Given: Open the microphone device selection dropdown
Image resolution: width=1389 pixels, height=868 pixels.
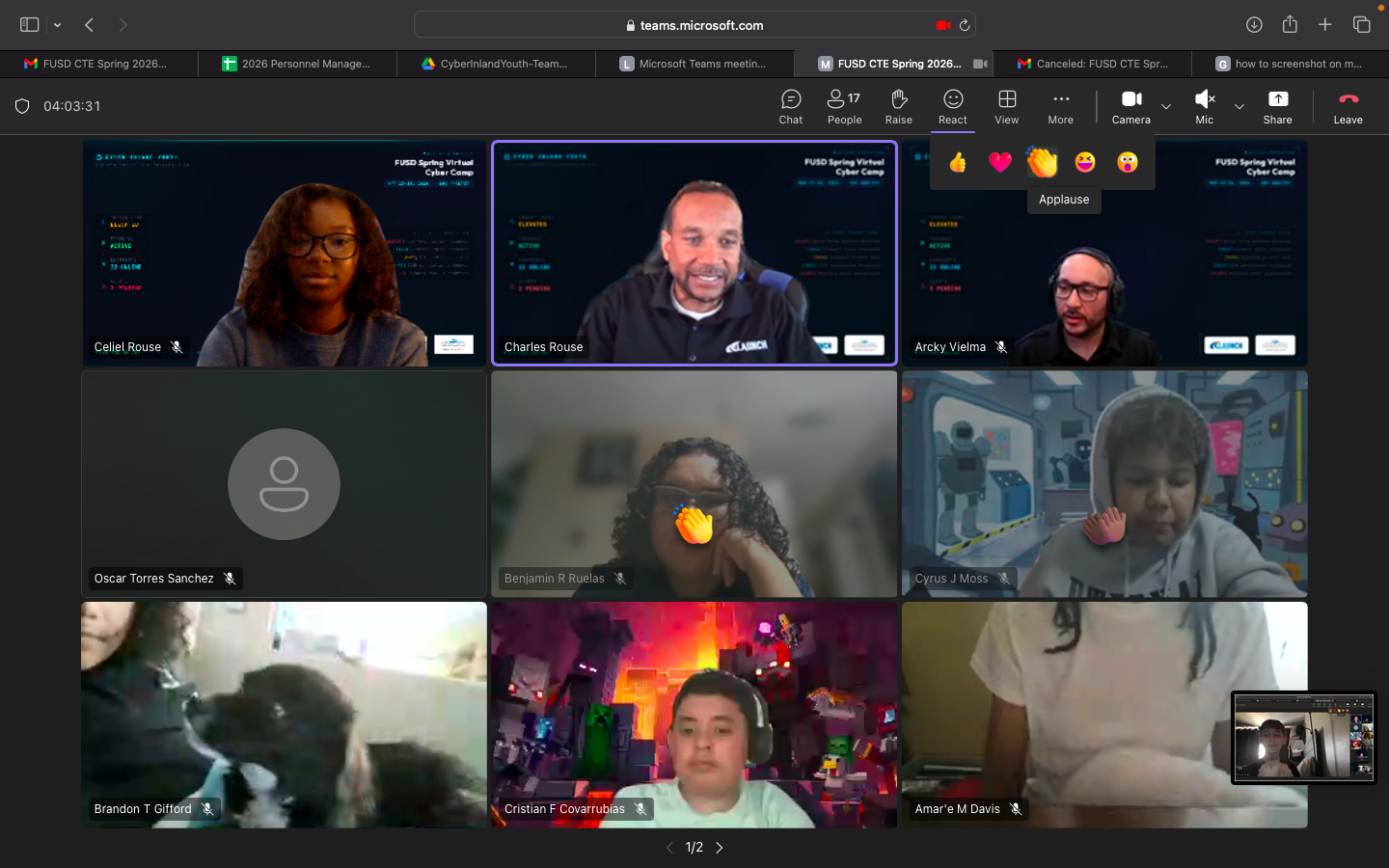Looking at the screenshot, I should tap(1239, 109).
